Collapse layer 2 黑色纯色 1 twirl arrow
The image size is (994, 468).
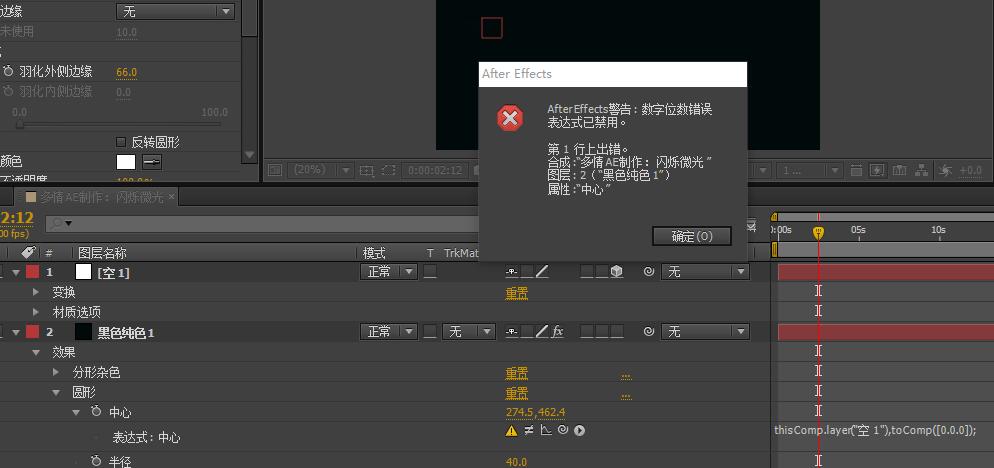pos(16,332)
